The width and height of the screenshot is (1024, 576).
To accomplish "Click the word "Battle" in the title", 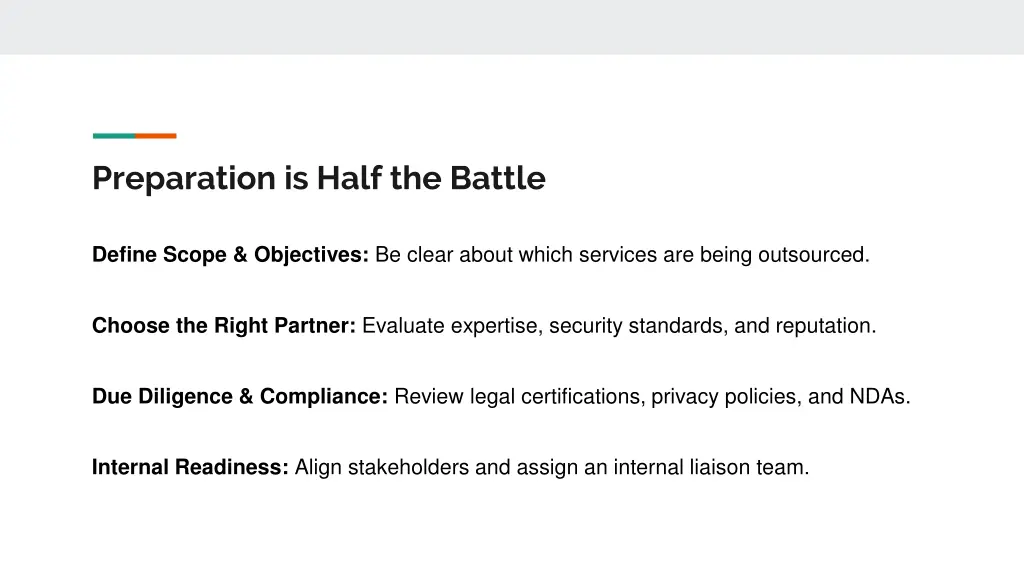I will (498, 178).
